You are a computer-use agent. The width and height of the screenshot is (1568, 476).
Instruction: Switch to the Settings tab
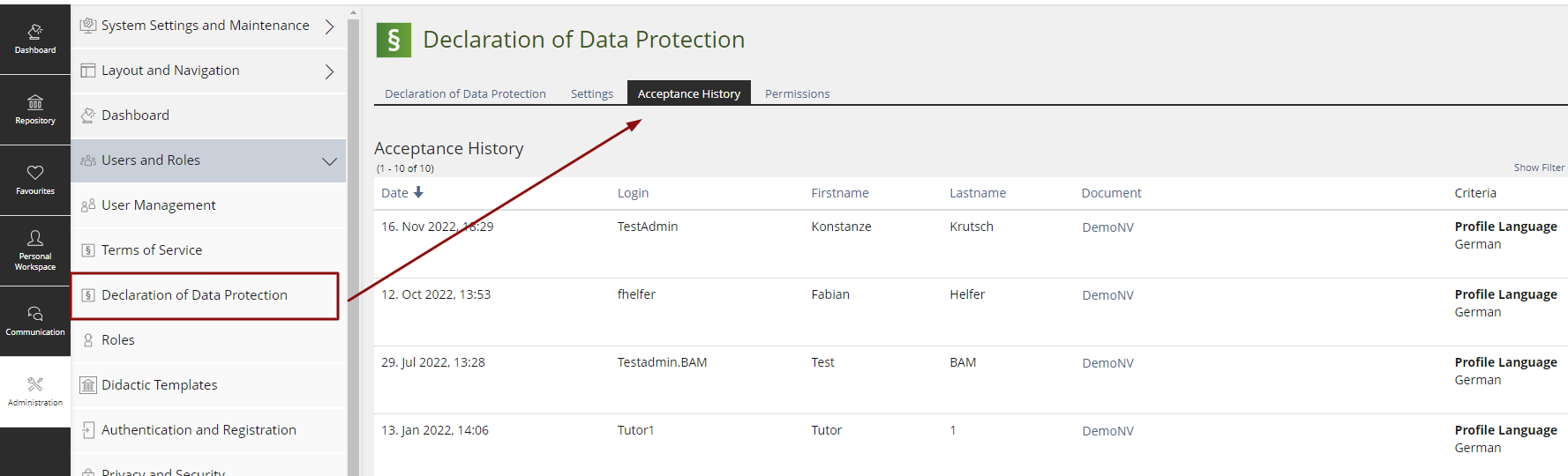point(591,93)
